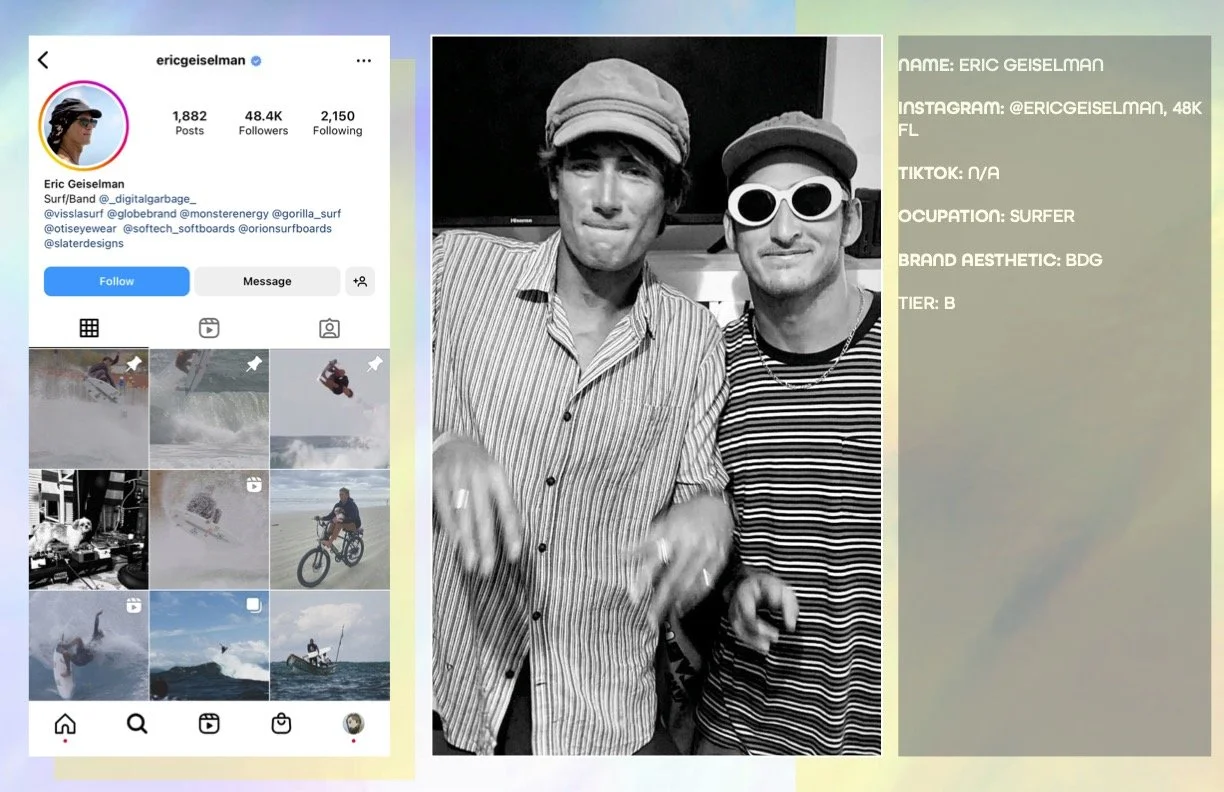Go to the Home icon in the bottom navigation

65,724
